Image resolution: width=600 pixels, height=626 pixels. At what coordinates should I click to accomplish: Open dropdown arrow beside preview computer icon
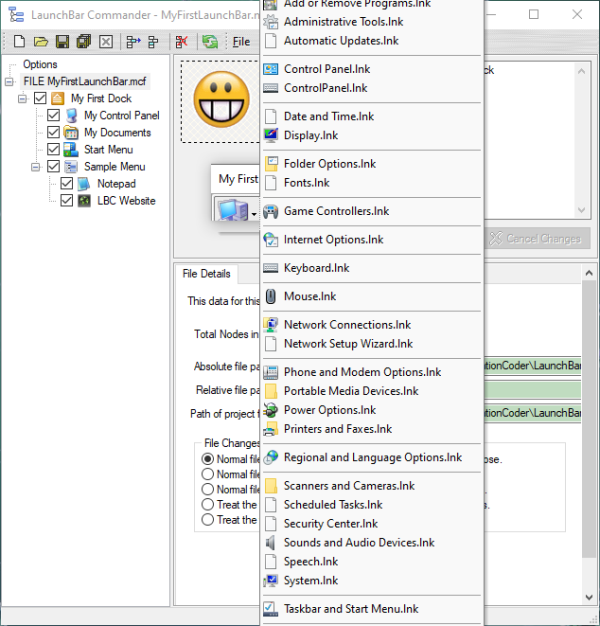[x=254, y=214]
